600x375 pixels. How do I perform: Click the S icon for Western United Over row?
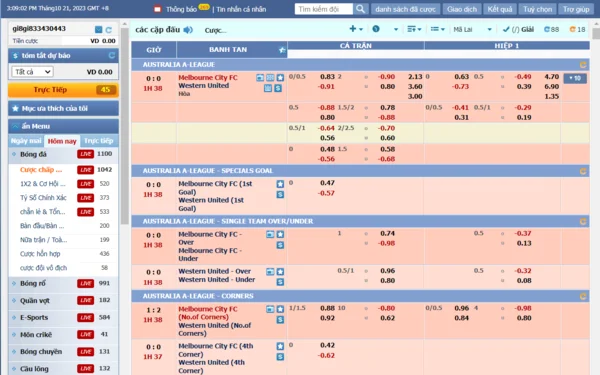pyautogui.click(x=280, y=282)
